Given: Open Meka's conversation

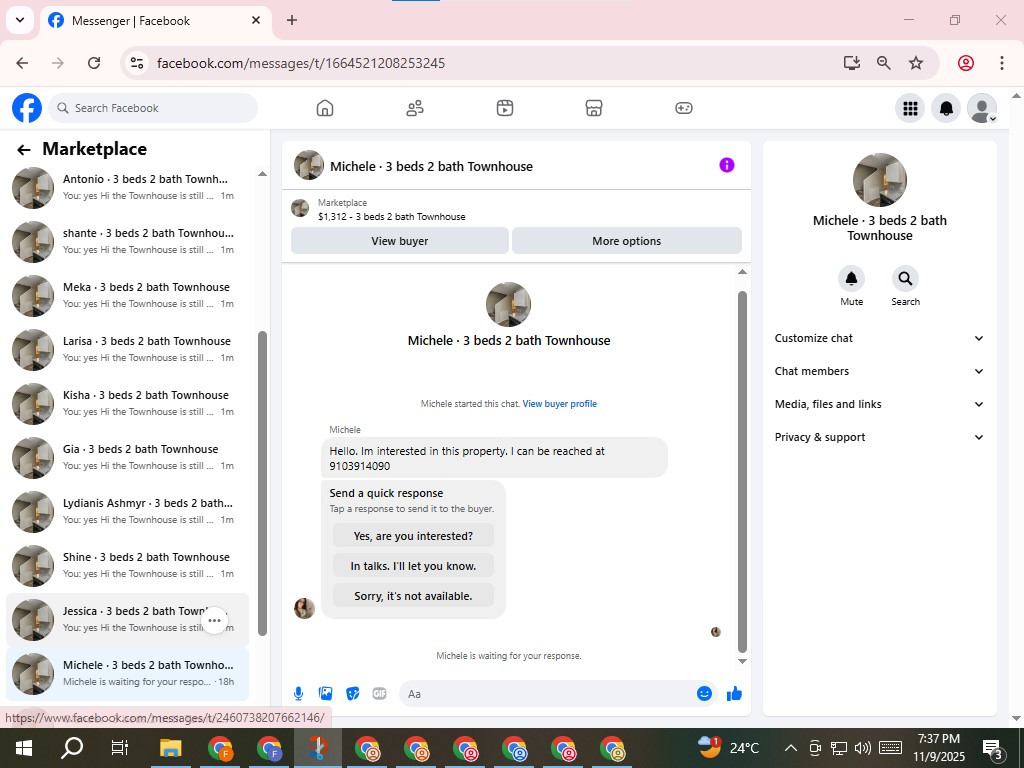Looking at the screenshot, I should point(127,296).
